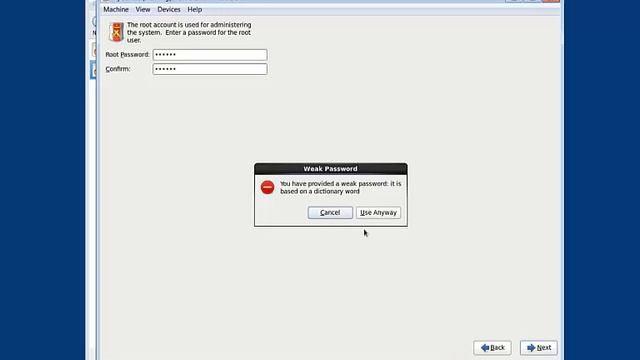Viewport: 640px width, 360px height.
Task: Open the Devices menu
Action: click(x=169, y=9)
